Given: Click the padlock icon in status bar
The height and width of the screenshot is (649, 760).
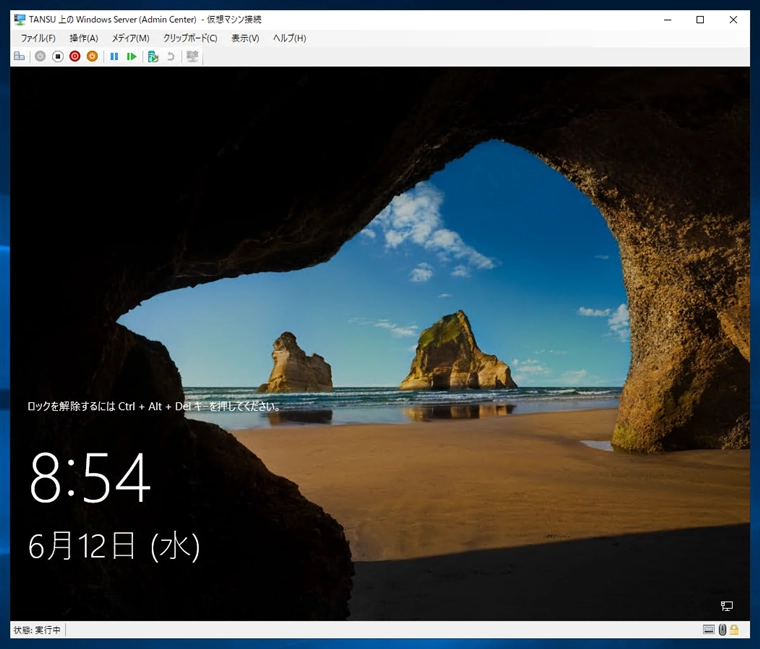Looking at the screenshot, I should click(734, 629).
